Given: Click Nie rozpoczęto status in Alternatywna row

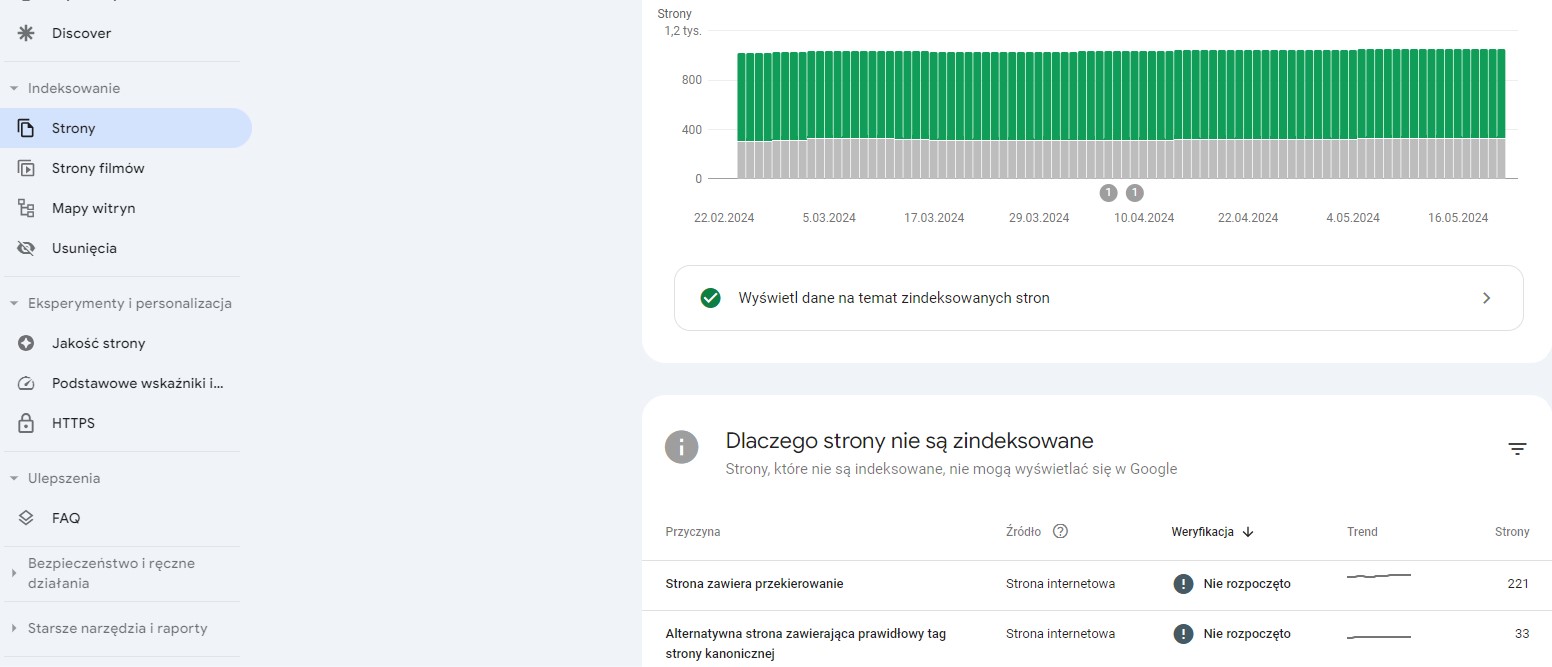Looking at the screenshot, I should 1232,633.
